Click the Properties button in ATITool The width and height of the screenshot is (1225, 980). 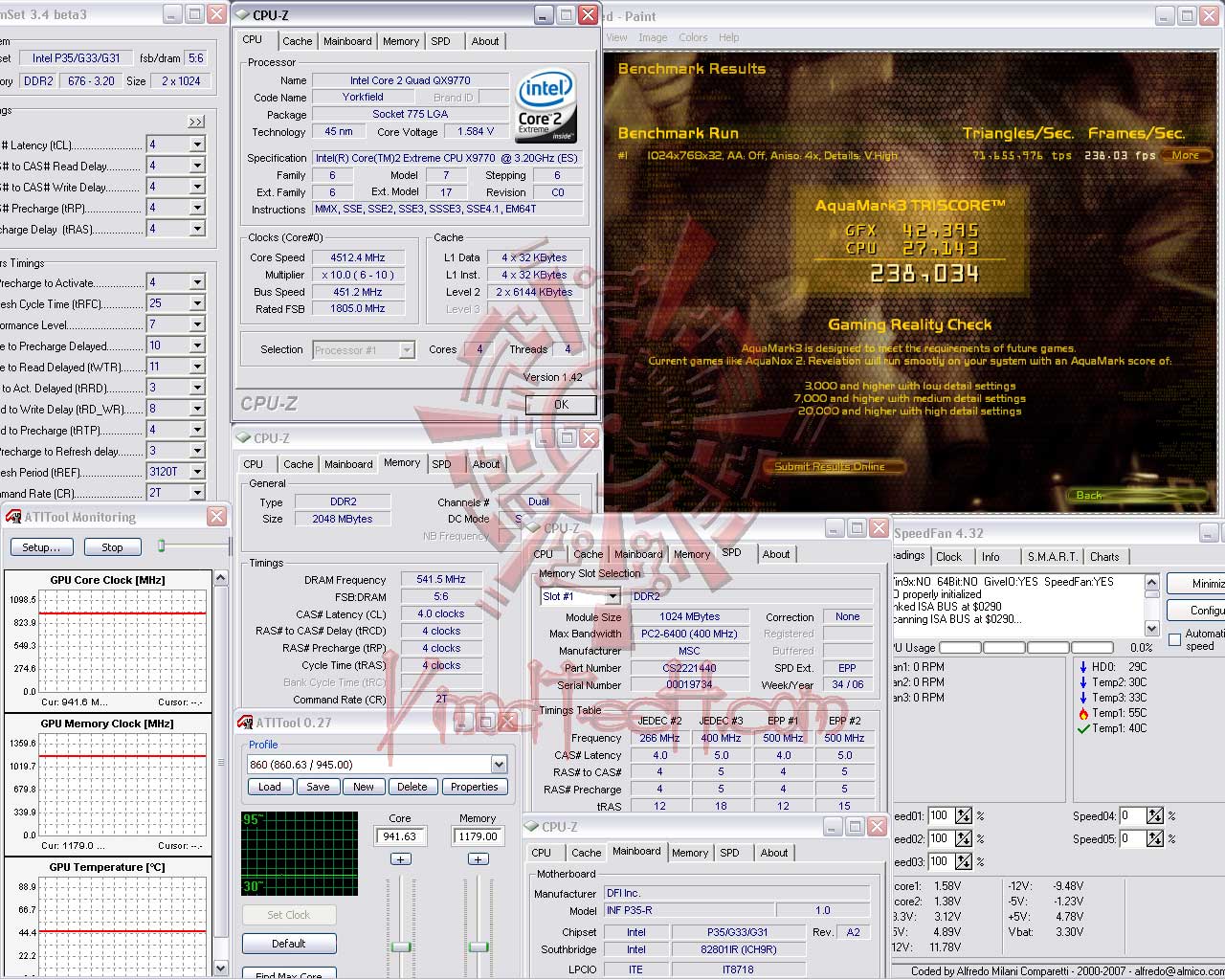click(x=475, y=787)
